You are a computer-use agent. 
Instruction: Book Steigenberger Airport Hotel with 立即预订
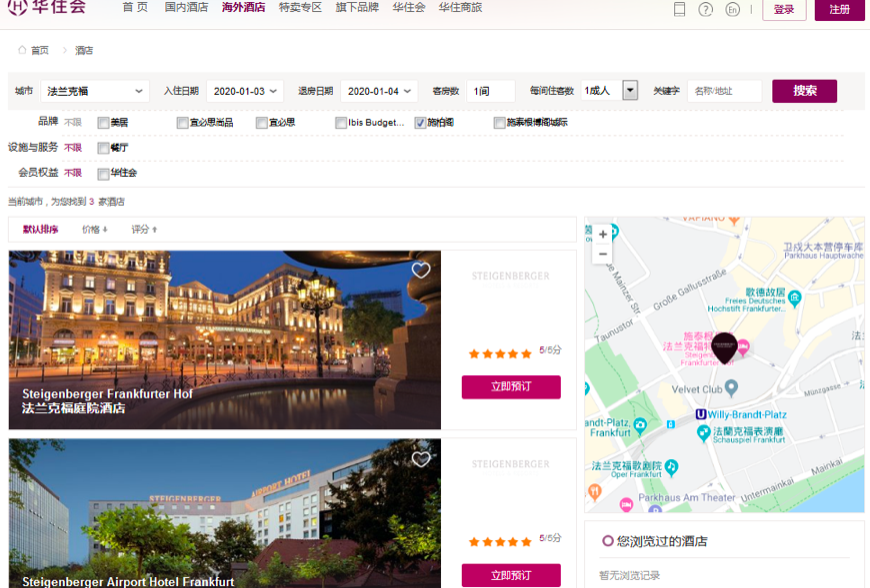511,575
